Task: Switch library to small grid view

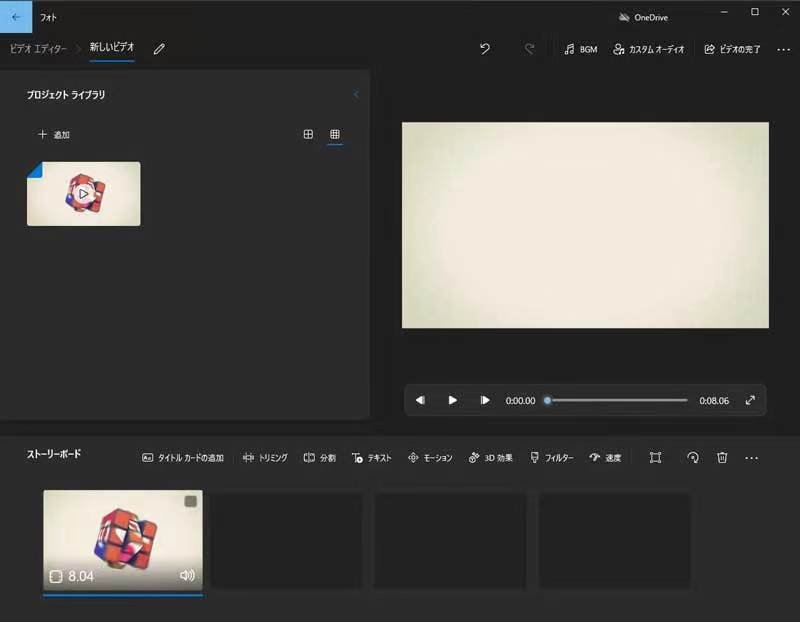Action: [335, 134]
